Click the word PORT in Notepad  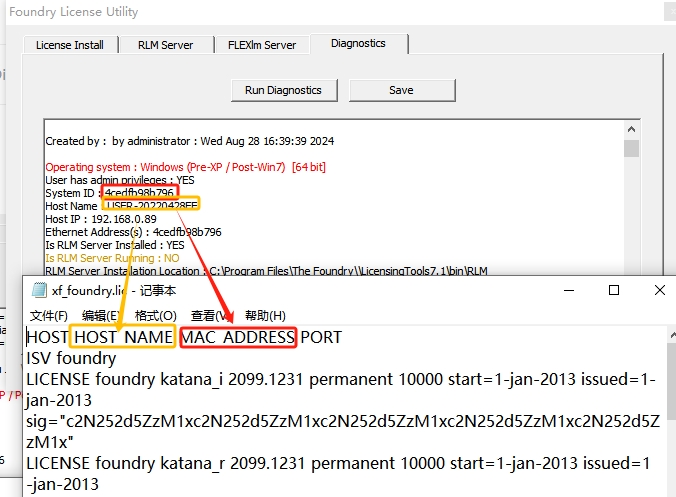pyautogui.click(x=321, y=337)
